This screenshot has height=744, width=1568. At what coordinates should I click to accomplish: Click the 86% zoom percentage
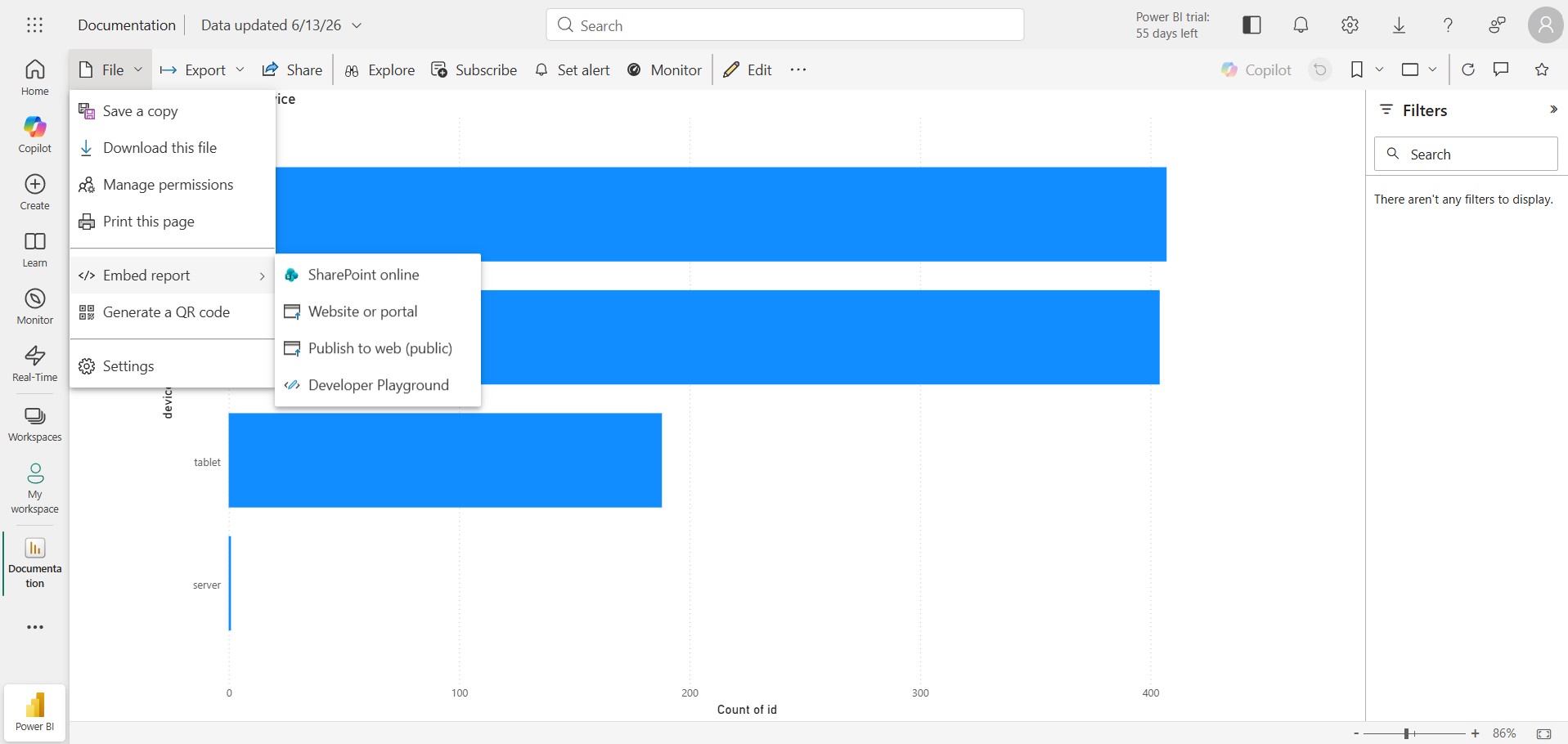pyautogui.click(x=1504, y=733)
